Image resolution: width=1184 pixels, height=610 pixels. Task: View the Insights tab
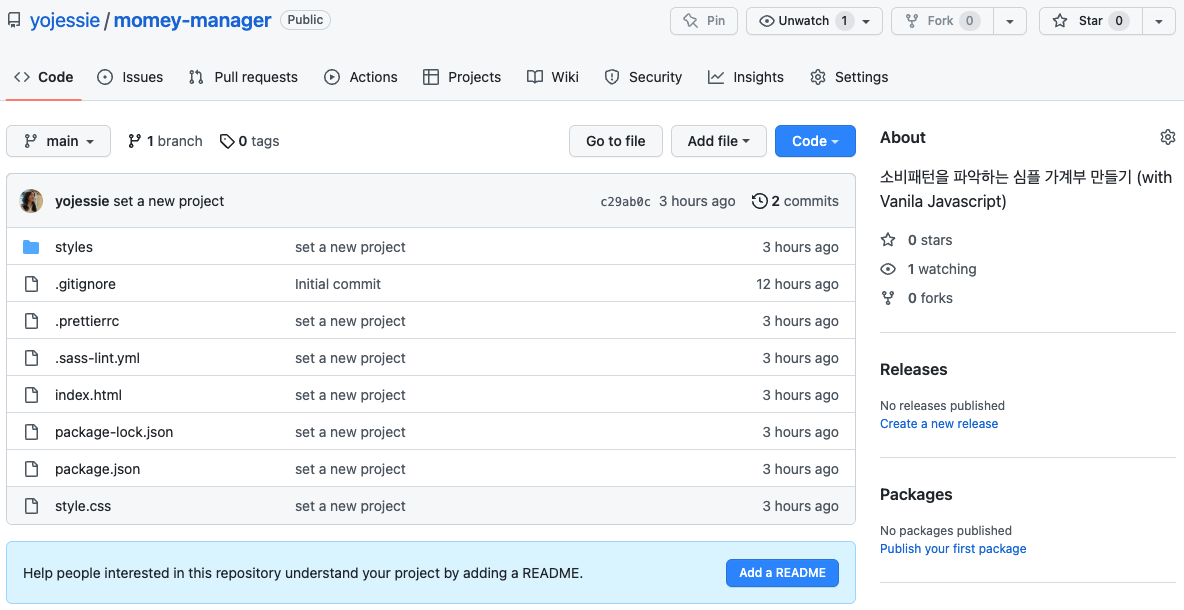pyautogui.click(x=746, y=77)
